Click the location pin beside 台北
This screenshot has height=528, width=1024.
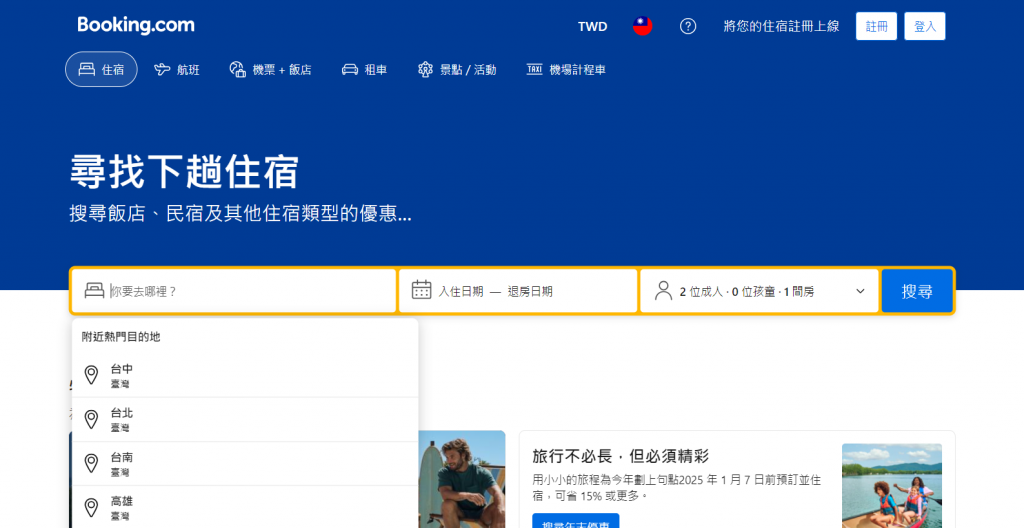pos(91,419)
